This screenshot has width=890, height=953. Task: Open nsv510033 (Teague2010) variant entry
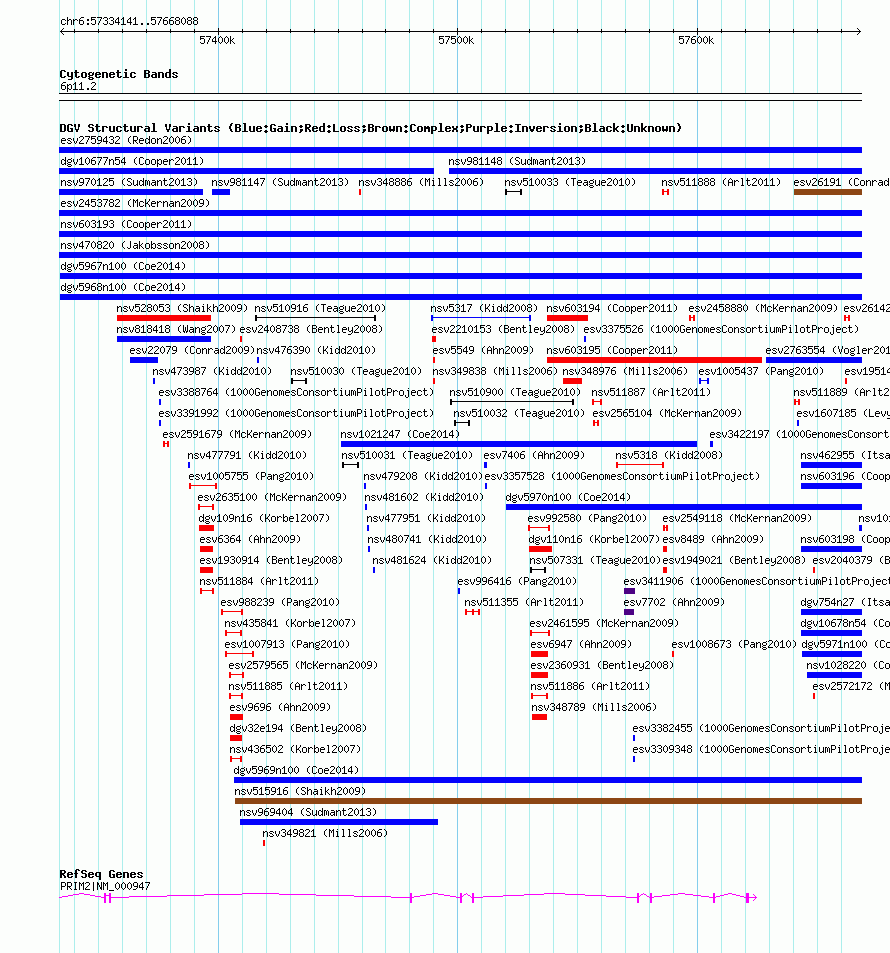click(x=570, y=182)
